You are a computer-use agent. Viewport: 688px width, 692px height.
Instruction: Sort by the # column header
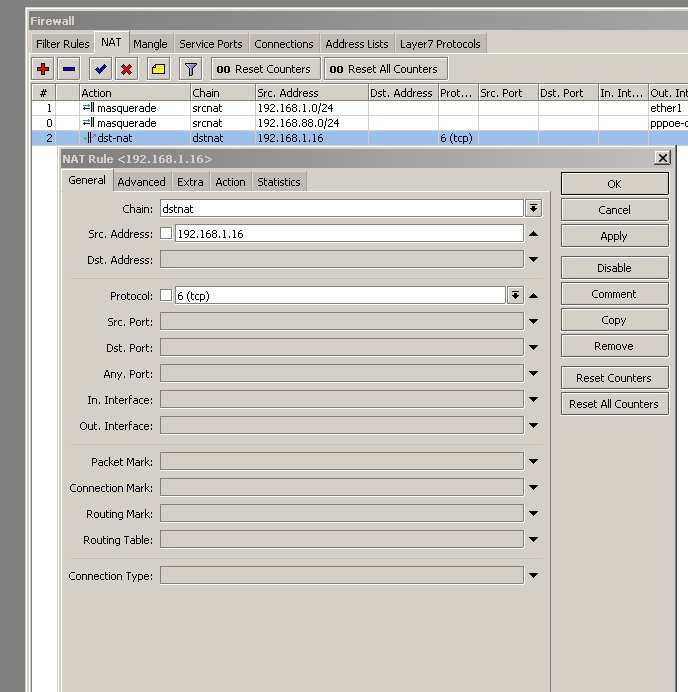click(43, 93)
